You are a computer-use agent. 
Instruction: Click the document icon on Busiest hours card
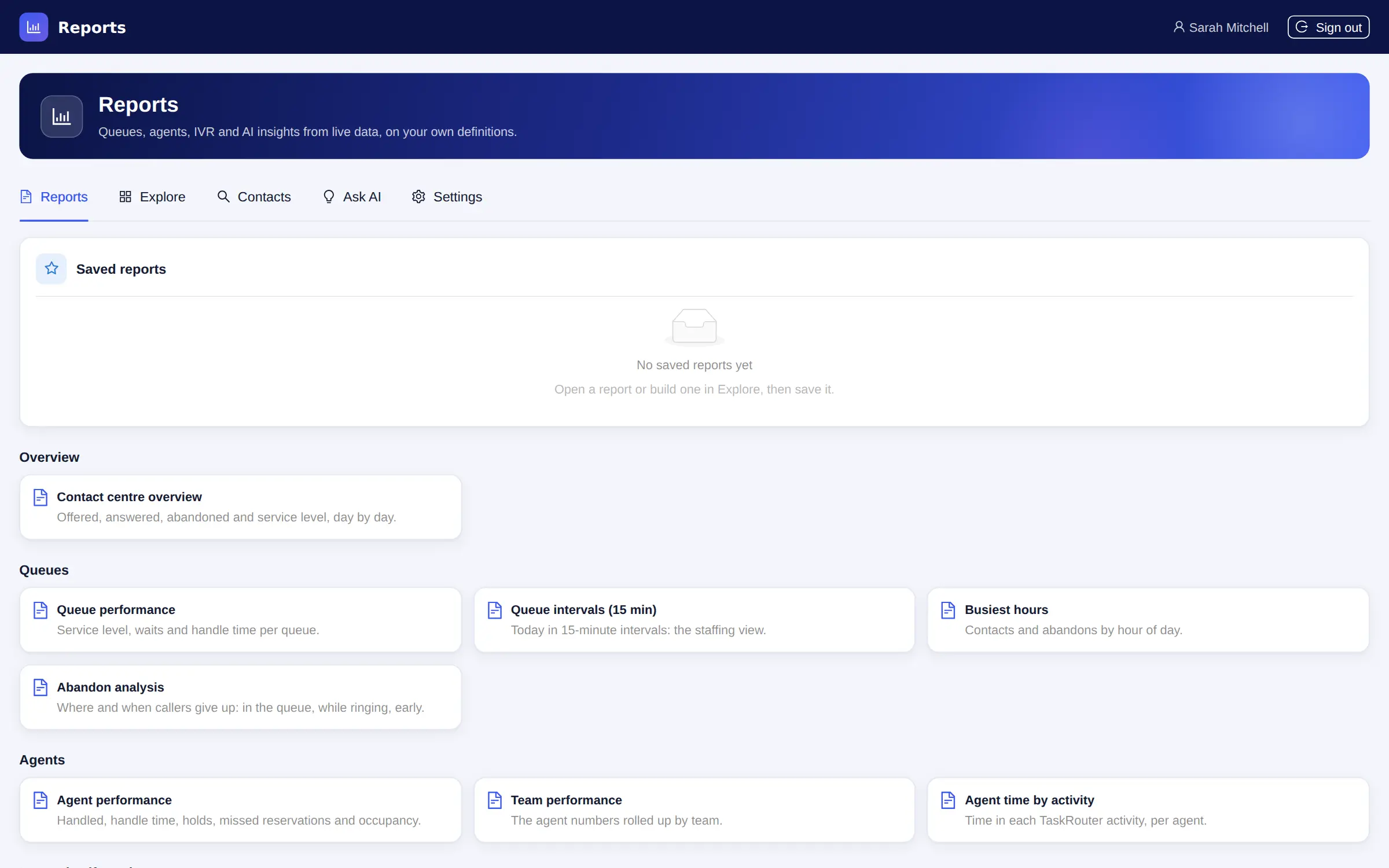tap(948, 610)
